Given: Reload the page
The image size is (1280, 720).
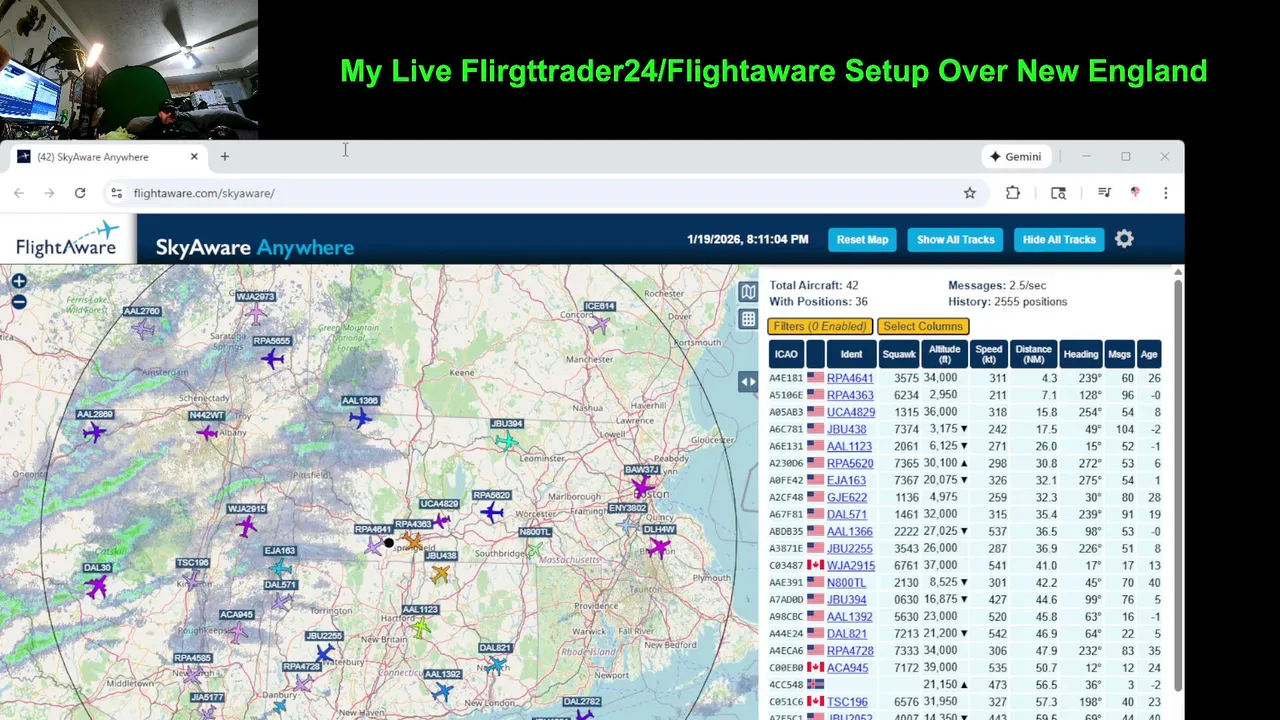Looking at the screenshot, I should coord(80,193).
